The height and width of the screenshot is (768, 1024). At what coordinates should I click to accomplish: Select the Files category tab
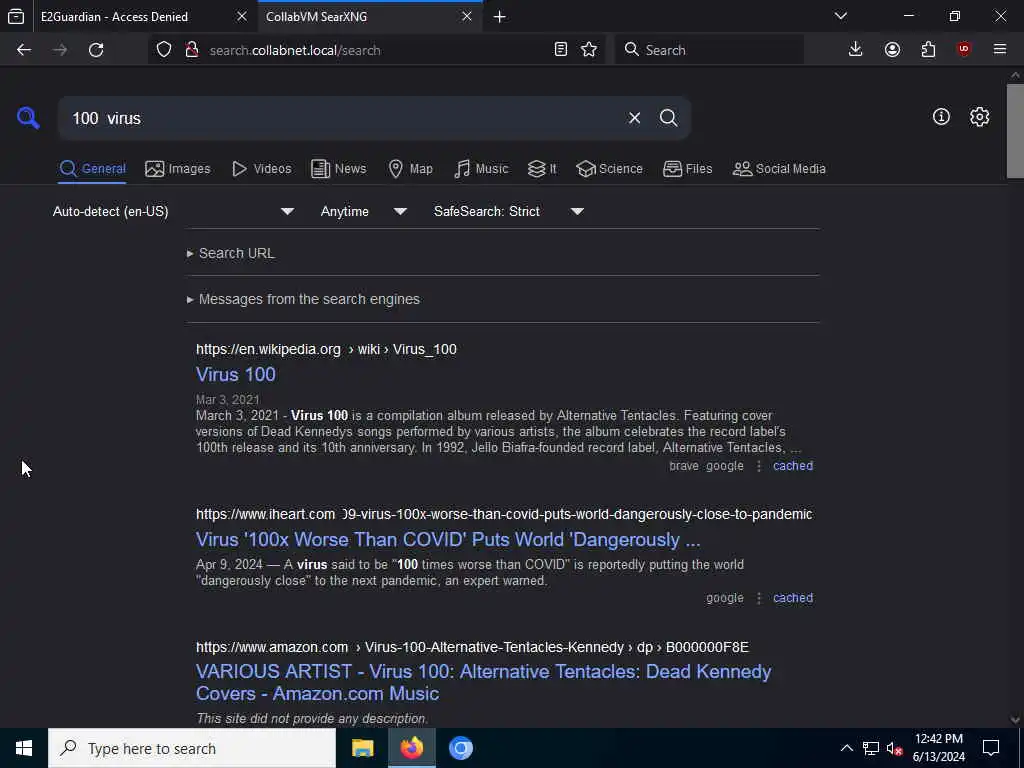(687, 169)
